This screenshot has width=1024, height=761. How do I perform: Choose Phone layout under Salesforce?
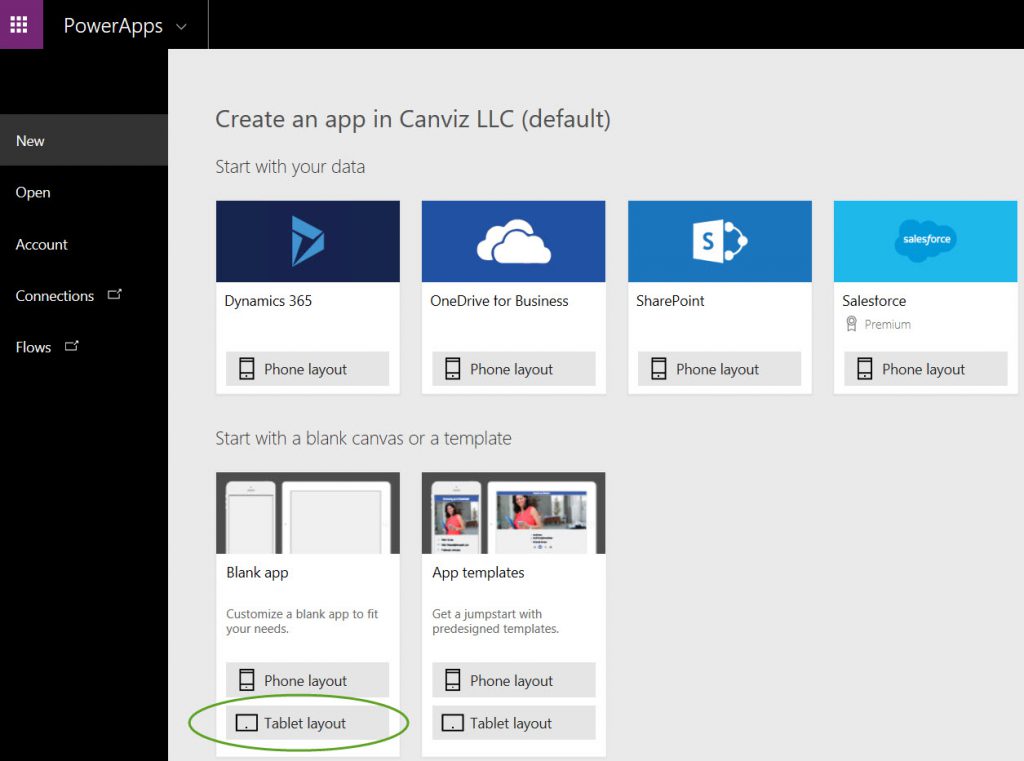click(925, 369)
